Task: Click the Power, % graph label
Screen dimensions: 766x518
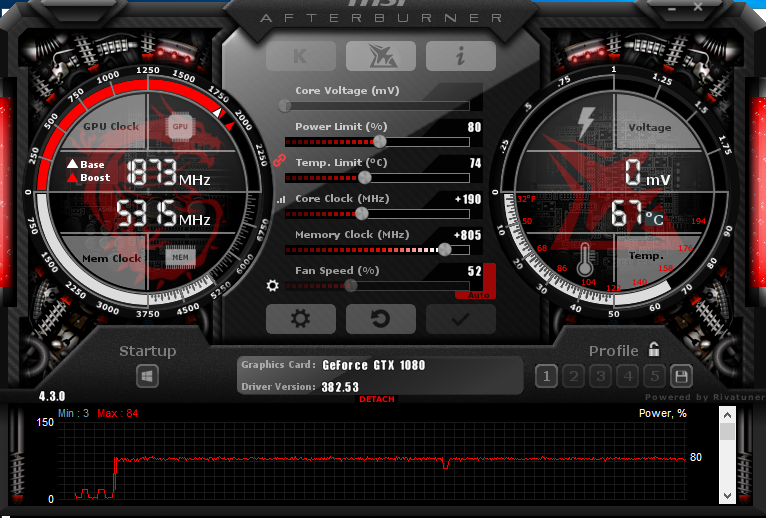Action: [x=663, y=413]
